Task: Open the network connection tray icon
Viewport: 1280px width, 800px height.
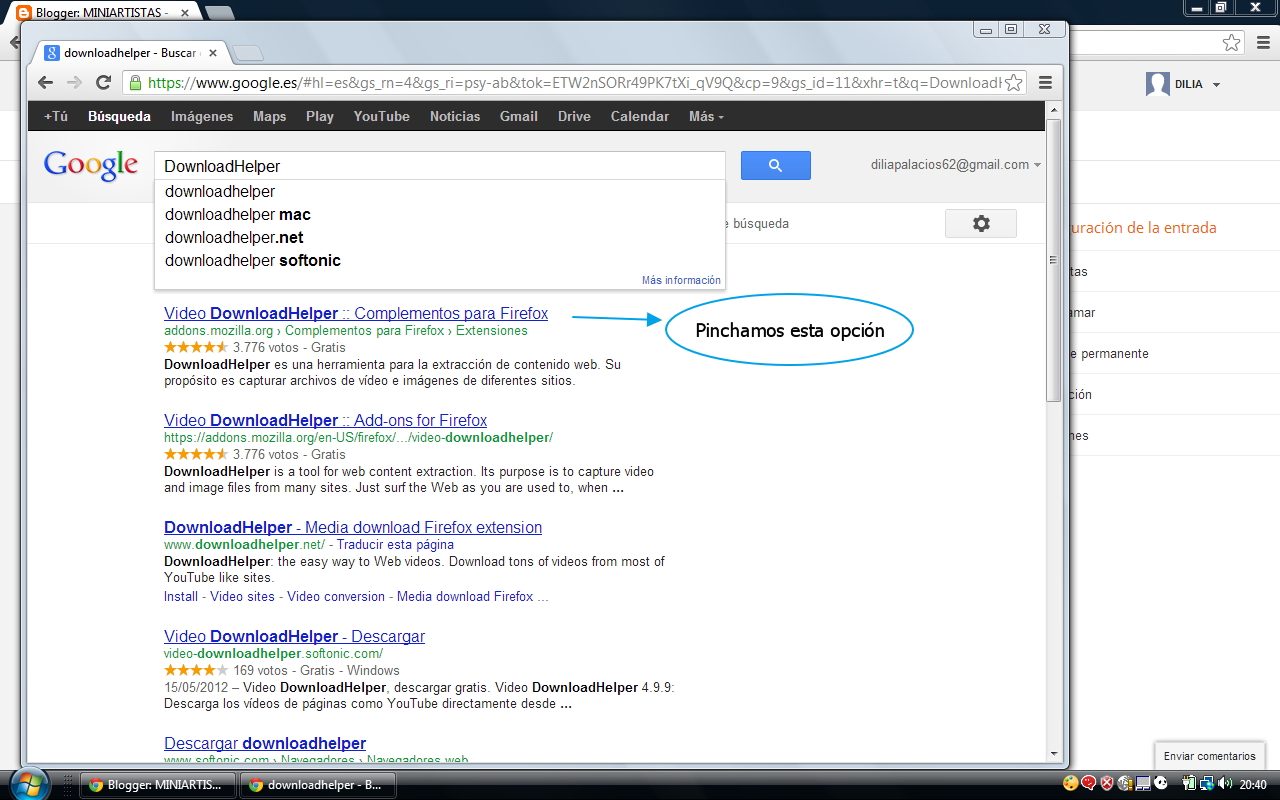Action: 1207,783
